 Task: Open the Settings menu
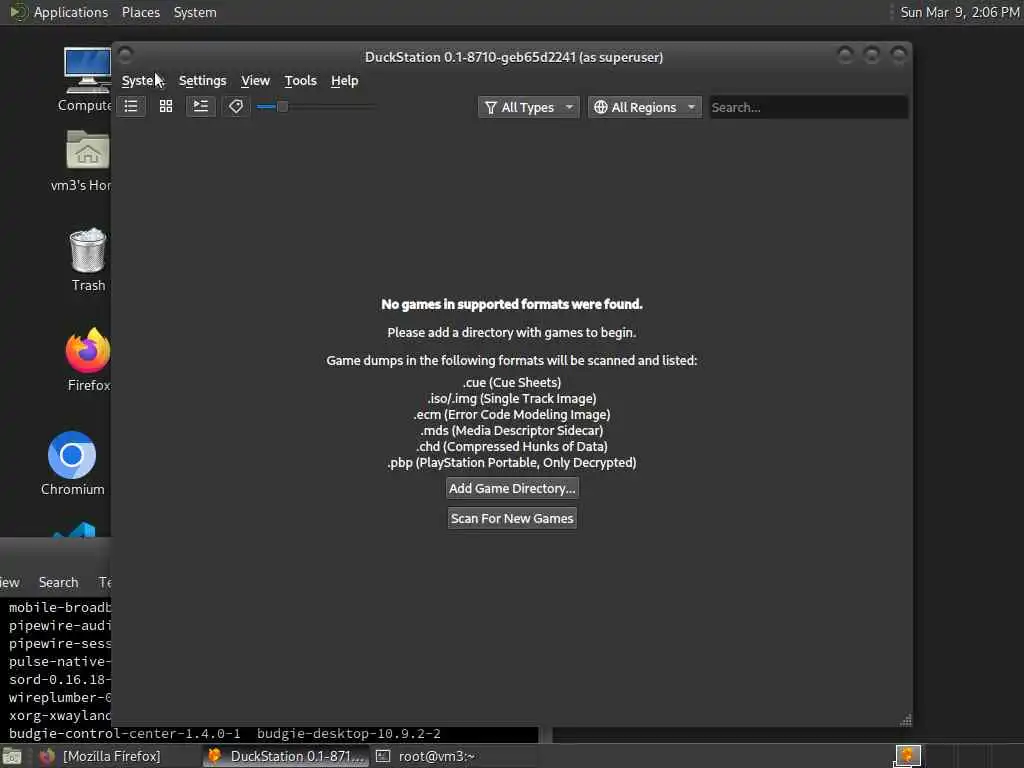[x=202, y=81]
